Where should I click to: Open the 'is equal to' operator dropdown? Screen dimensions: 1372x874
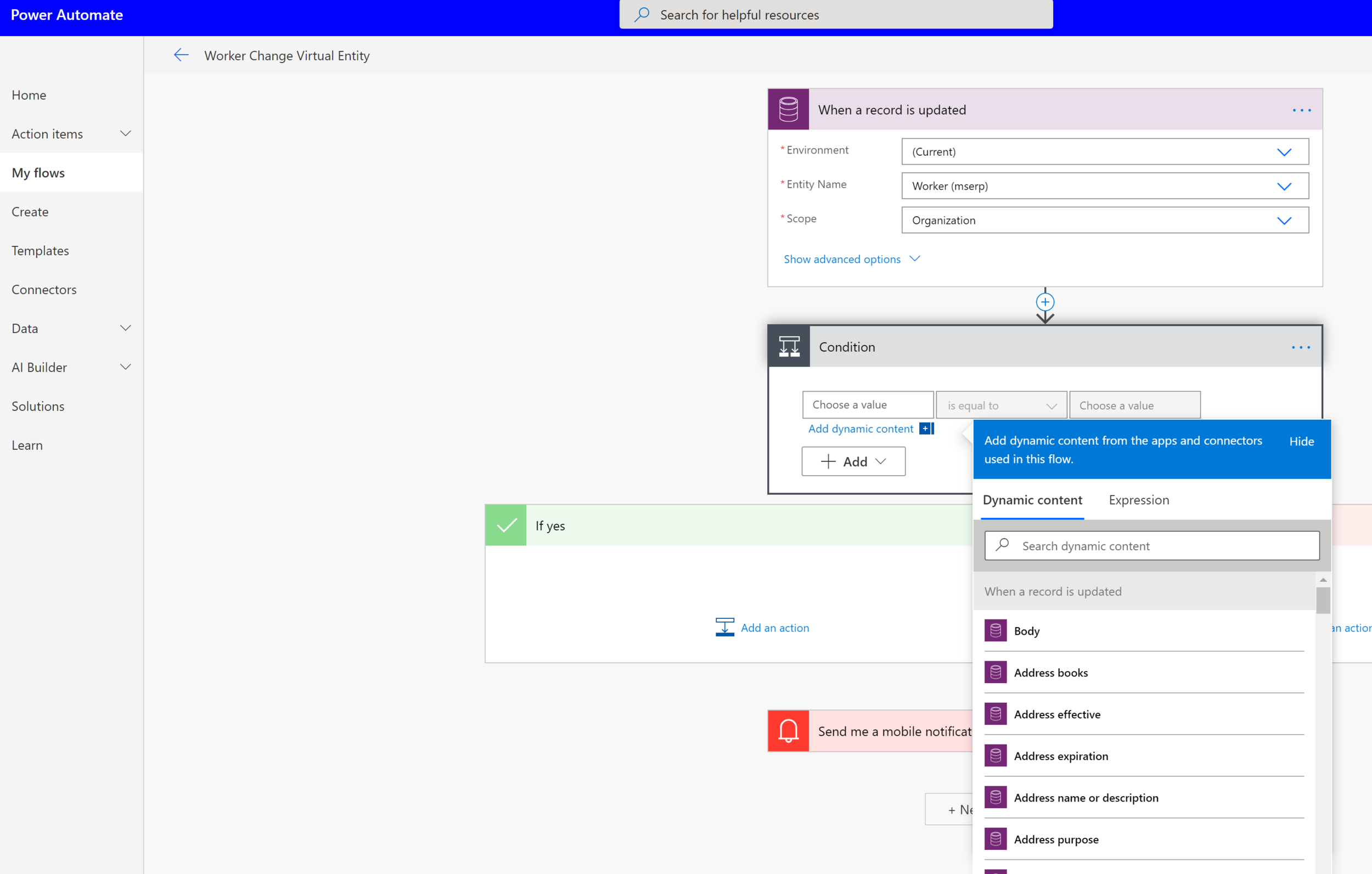pos(1001,405)
